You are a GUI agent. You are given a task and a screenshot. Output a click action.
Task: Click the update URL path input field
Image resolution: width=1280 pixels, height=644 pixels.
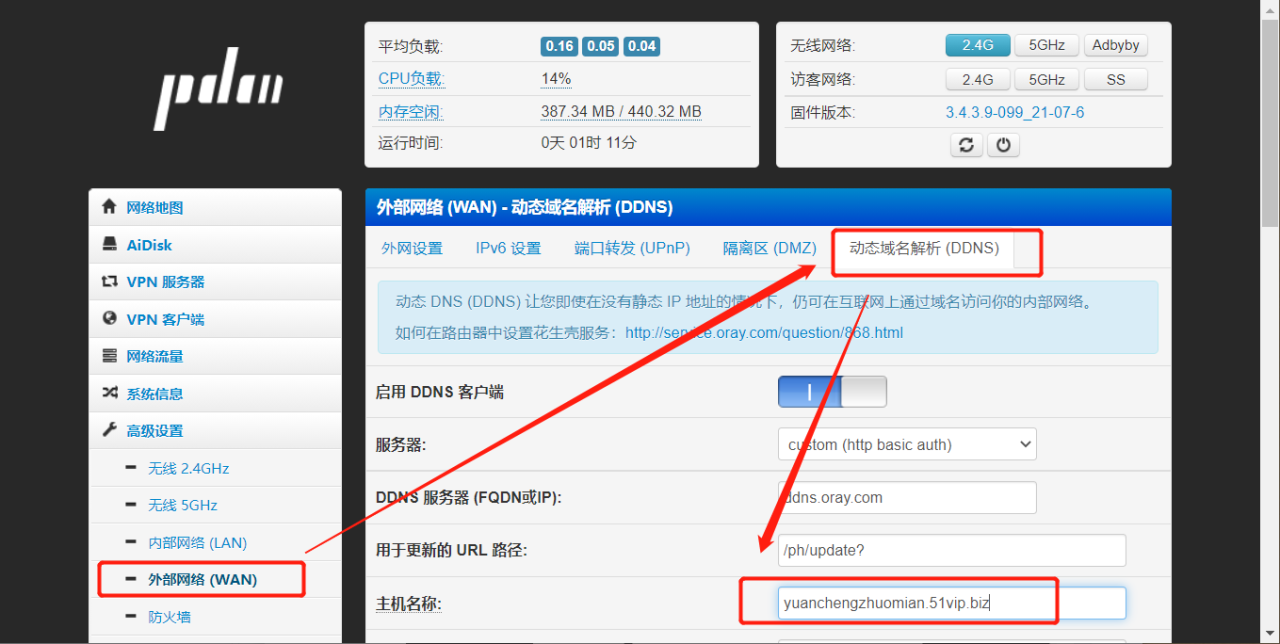pyautogui.click(x=952, y=550)
